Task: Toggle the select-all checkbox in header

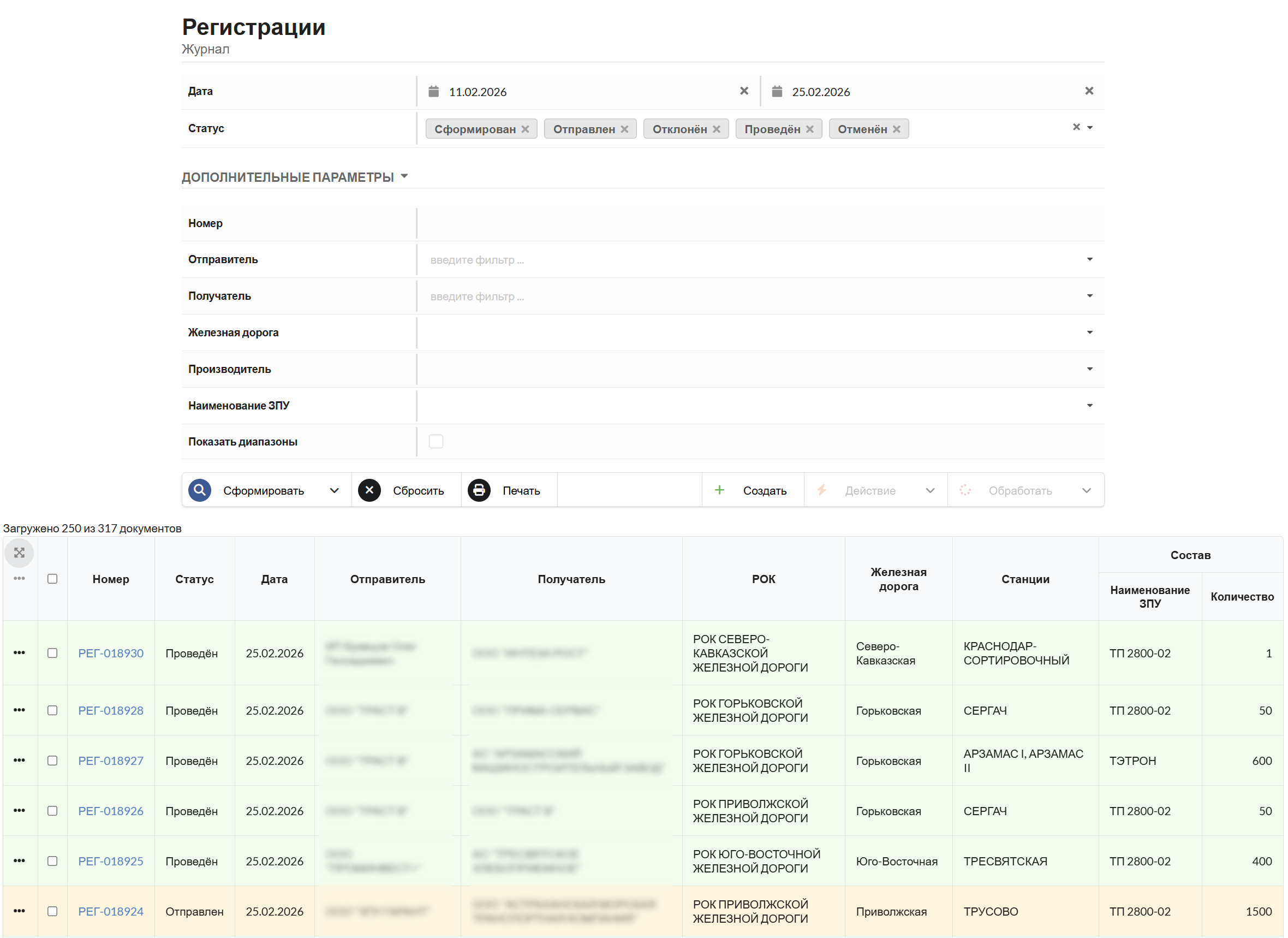Action: point(52,578)
